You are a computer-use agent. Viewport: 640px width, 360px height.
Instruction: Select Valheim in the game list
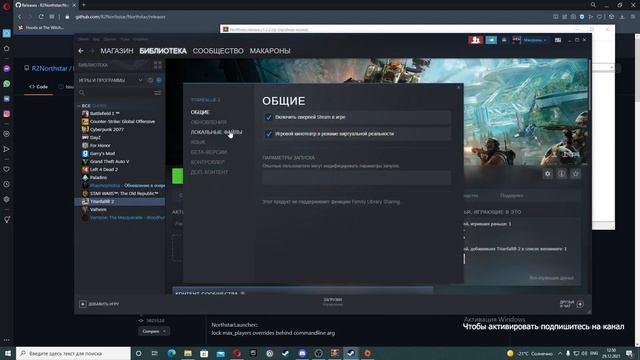click(98, 209)
